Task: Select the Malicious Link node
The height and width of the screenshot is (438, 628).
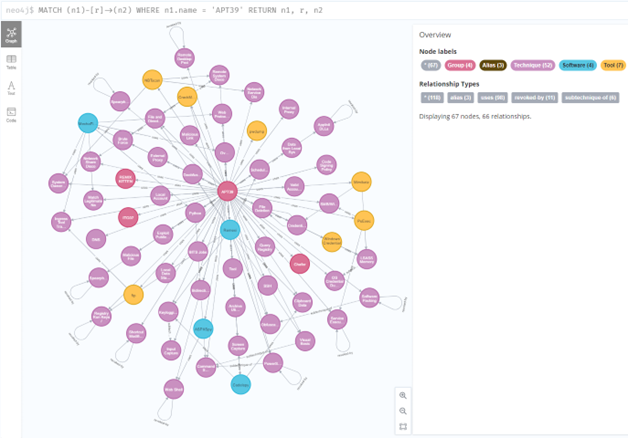Action: click(x=190, y=136)
